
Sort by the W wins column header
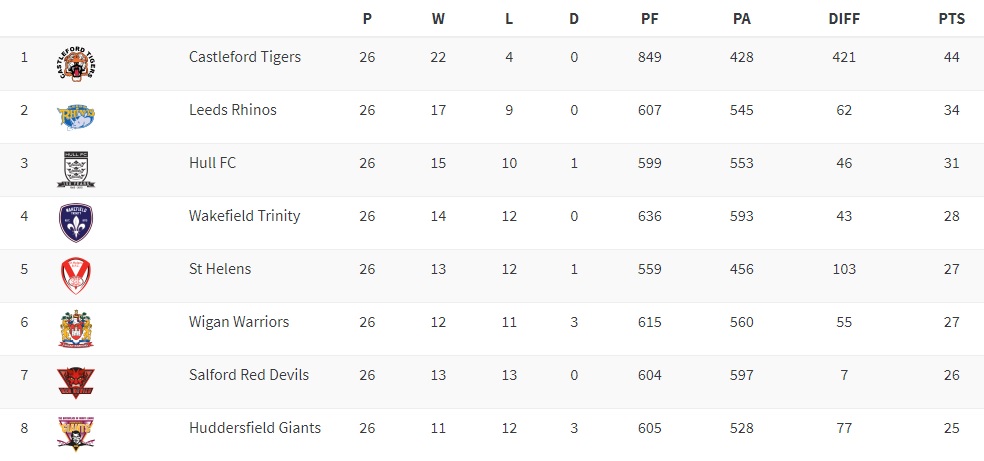tap(438, 19)
